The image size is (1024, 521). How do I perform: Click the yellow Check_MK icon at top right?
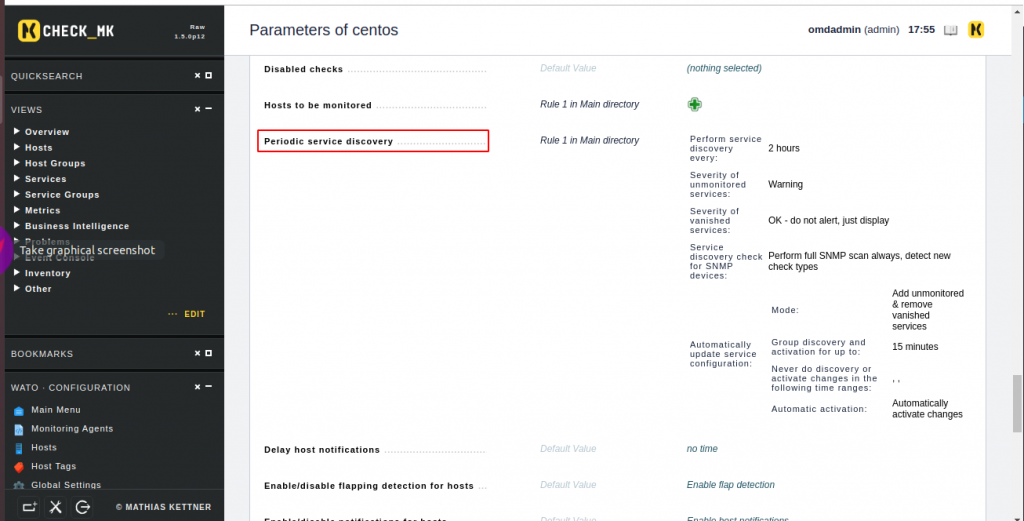pyautogui.click(x=976, y=29)
